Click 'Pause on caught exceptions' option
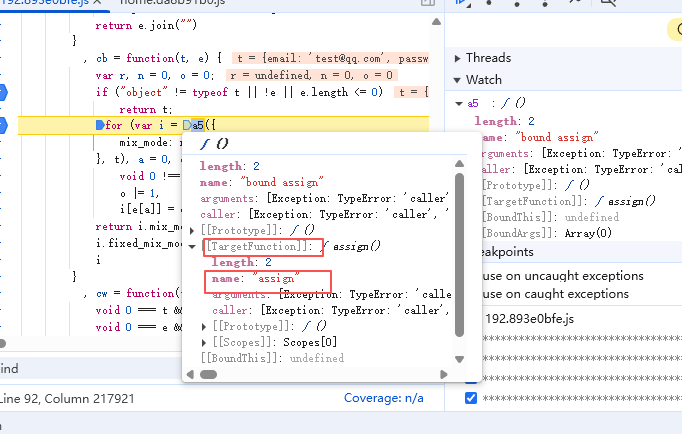This screenshot has width=682, height=434. (555, 294)
